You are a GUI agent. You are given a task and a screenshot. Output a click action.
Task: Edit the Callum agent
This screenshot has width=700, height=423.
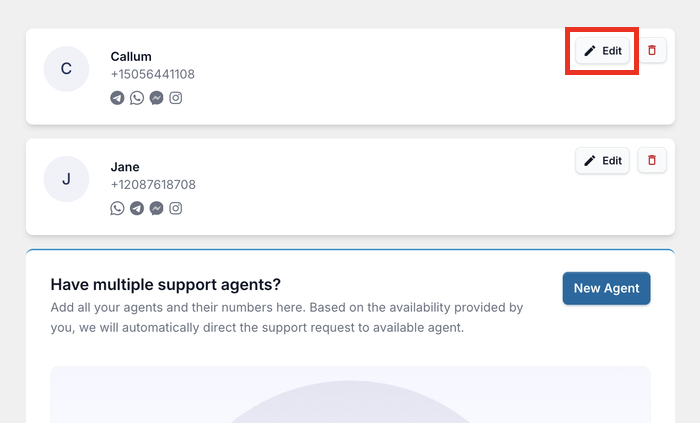[x=603, y=50]
